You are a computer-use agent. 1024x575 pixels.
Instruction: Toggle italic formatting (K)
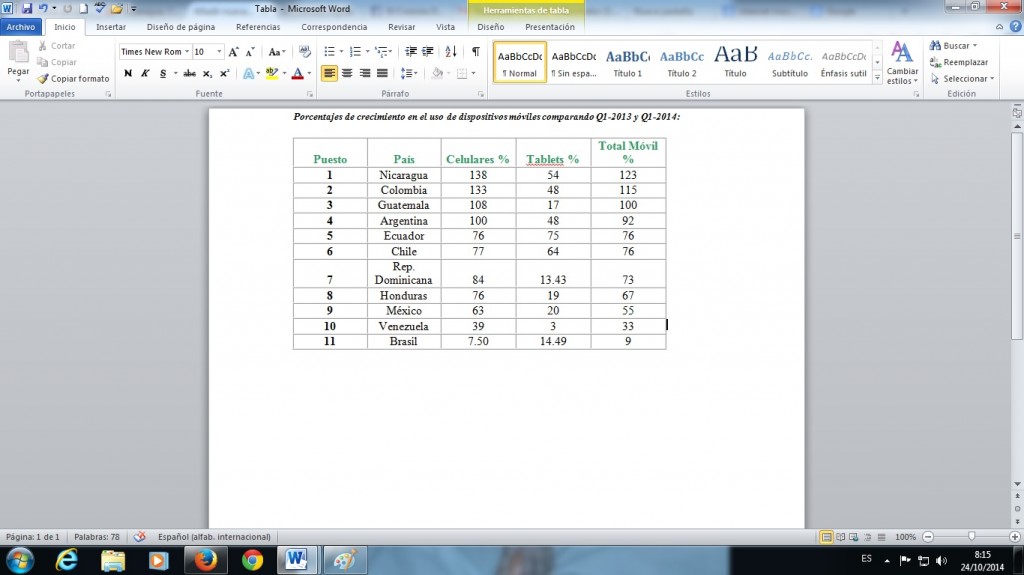point(145,73)
